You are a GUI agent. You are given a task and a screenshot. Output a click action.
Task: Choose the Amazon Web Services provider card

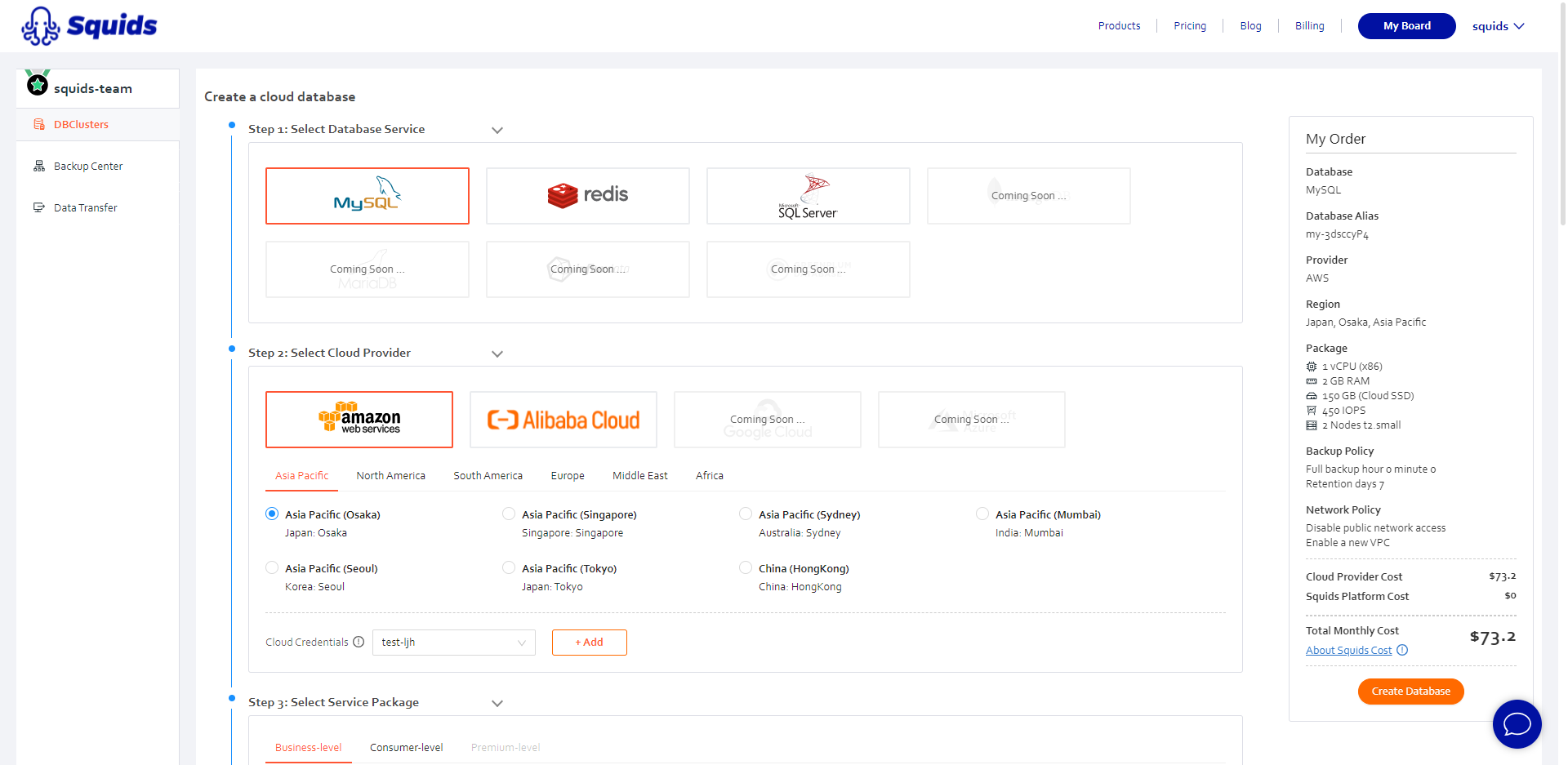359,420
